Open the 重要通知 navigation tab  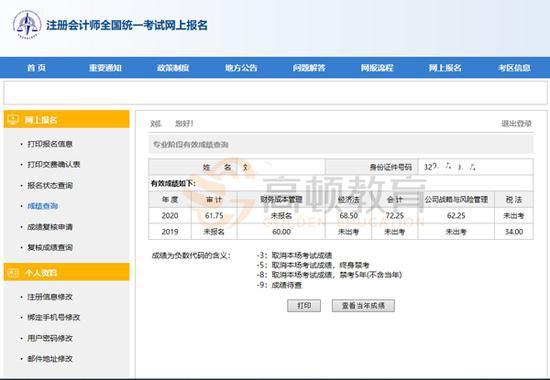coord(105,68)
